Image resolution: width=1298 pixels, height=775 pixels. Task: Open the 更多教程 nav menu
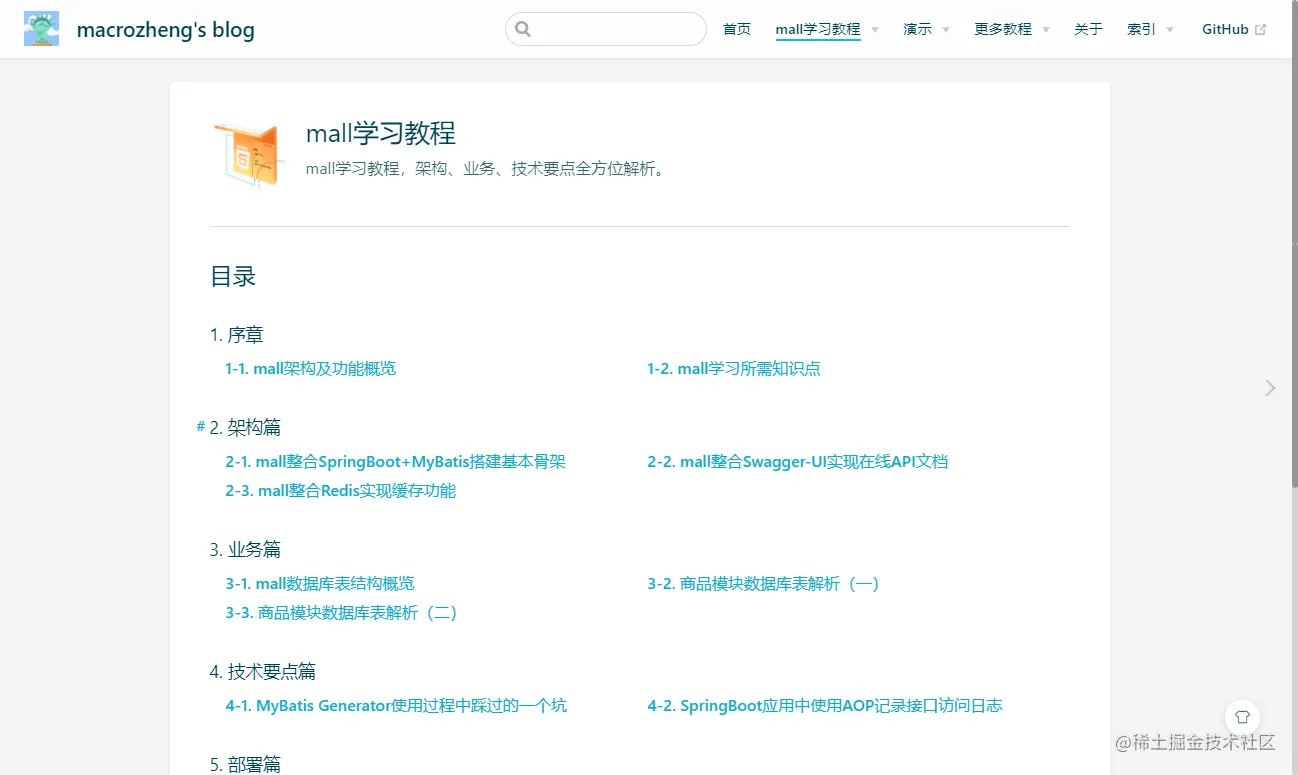[1003, 29]
